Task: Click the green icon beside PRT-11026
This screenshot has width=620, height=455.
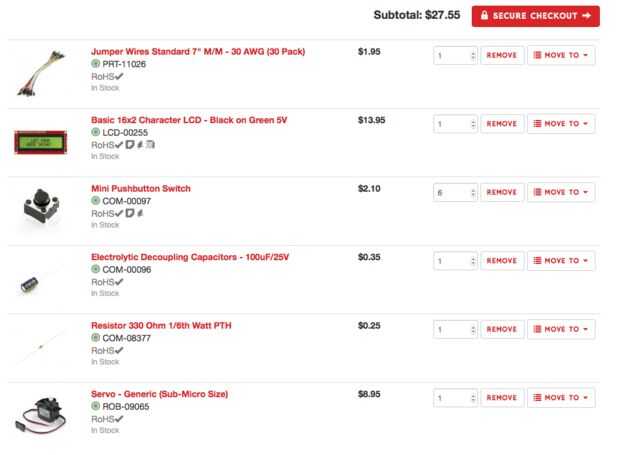Action: (x=95, y=64)
